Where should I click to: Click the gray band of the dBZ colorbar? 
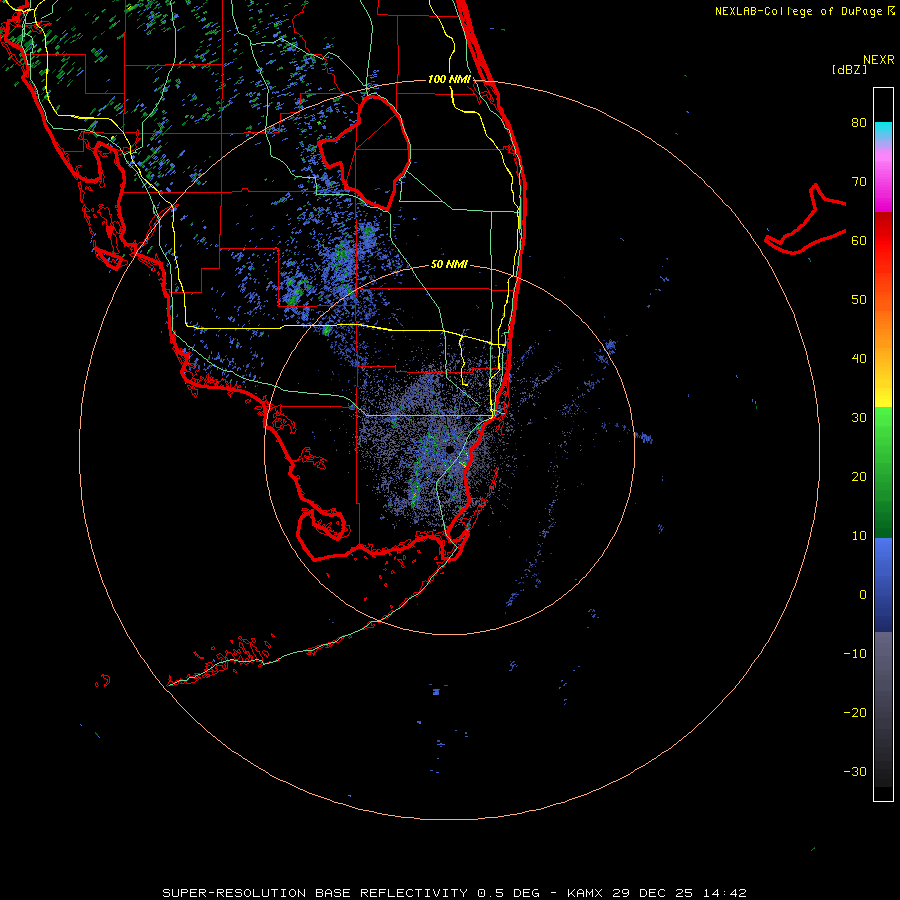pyautogui.click(x=883, y=709)
